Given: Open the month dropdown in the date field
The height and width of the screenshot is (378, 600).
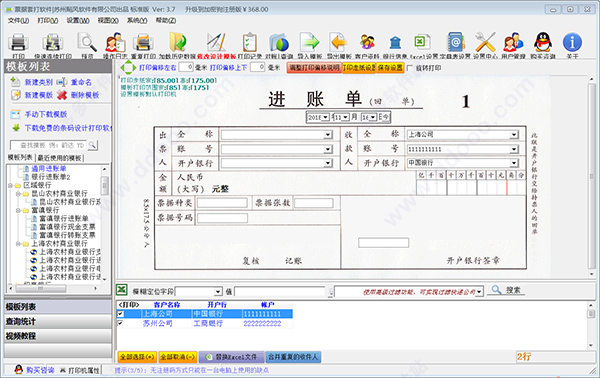Looking at the screenshot, I should [x=346, y=117].
